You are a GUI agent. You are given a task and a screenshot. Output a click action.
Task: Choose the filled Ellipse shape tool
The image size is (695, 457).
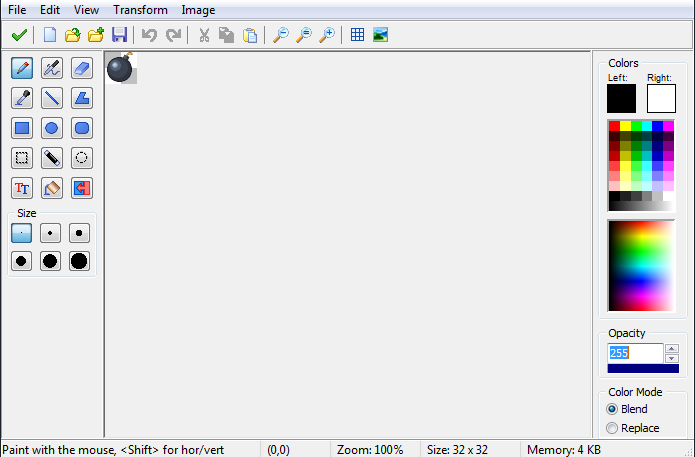(x=52, y=128)
